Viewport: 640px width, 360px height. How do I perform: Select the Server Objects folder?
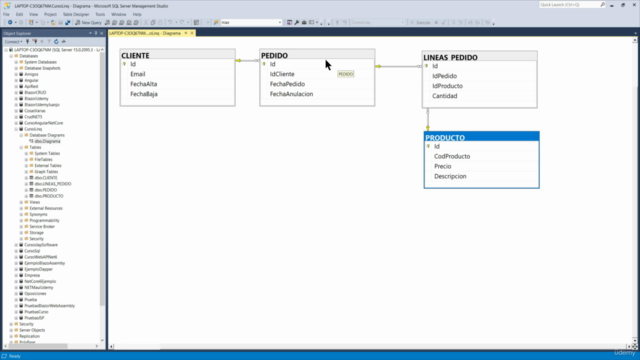click(x=32, y=330)
